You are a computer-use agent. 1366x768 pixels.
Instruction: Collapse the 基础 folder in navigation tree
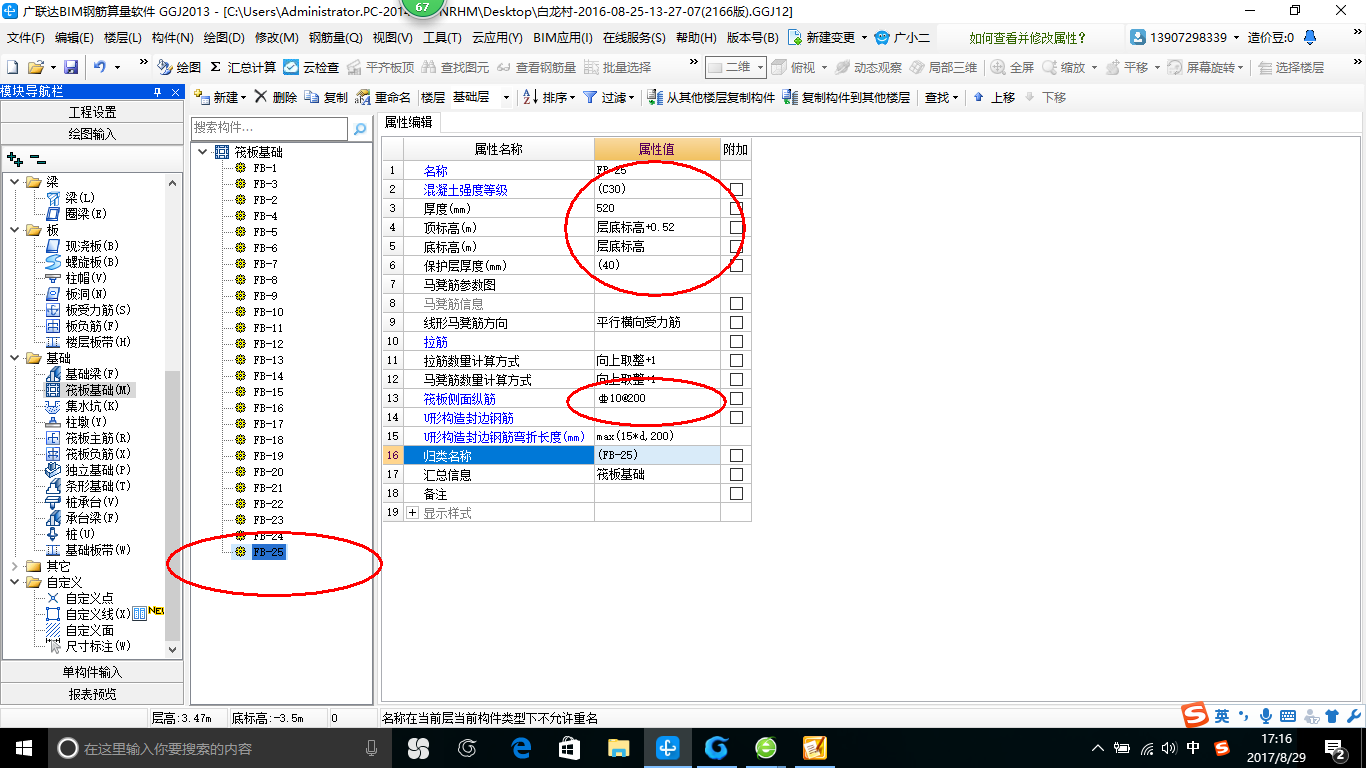coord(15,358)
